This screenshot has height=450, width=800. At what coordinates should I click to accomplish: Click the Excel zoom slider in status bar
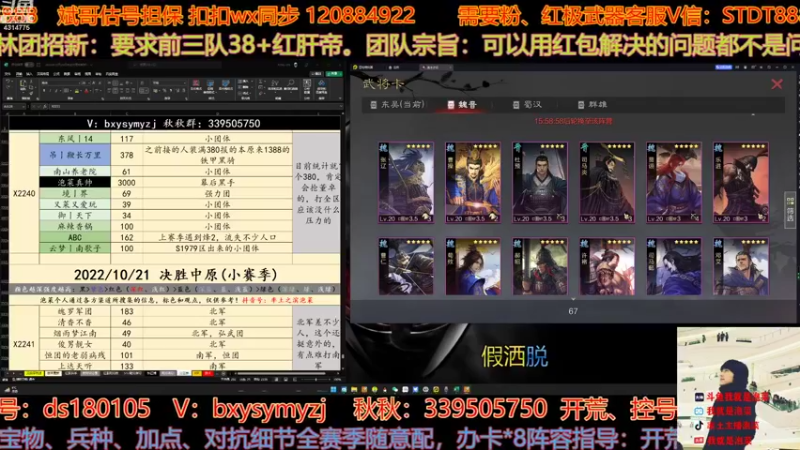pyautogui.click(x=315, y=380)
